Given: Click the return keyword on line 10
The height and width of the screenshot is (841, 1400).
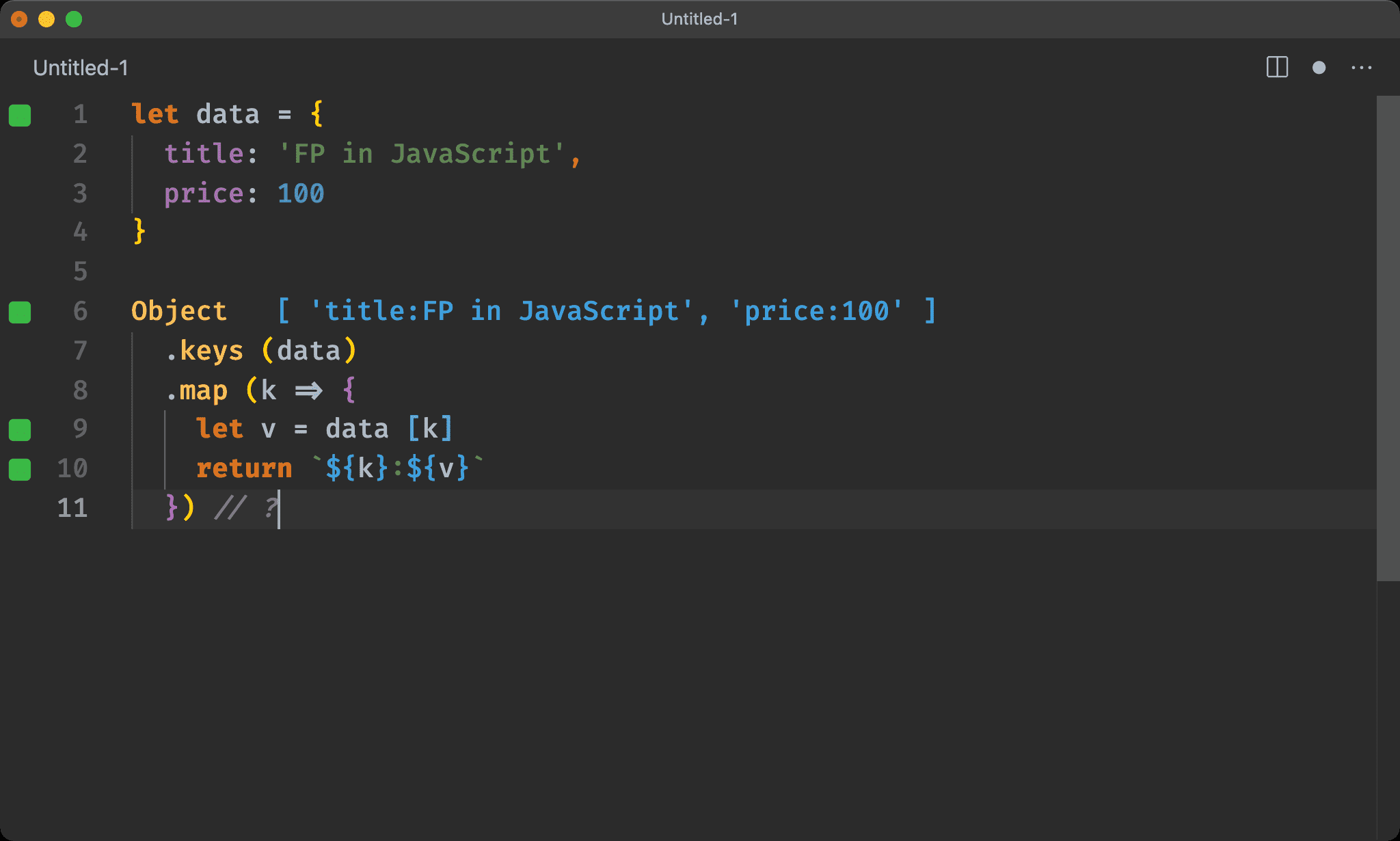Looking at the screenshot, I should pyautogui.click(x=244, y=468).
